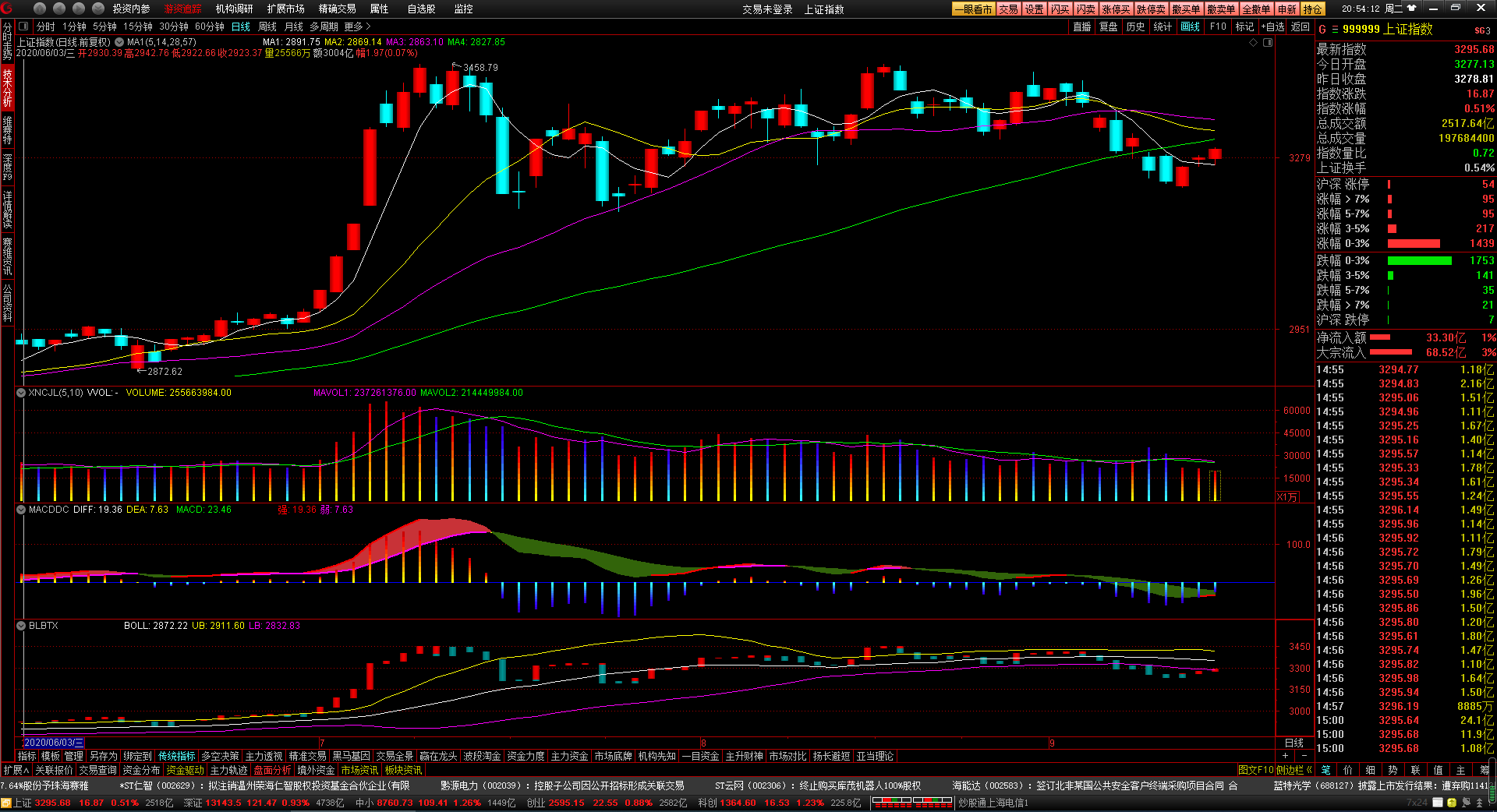Open F10 company info
This screenshot has height=812, width=1497.
1218,26
